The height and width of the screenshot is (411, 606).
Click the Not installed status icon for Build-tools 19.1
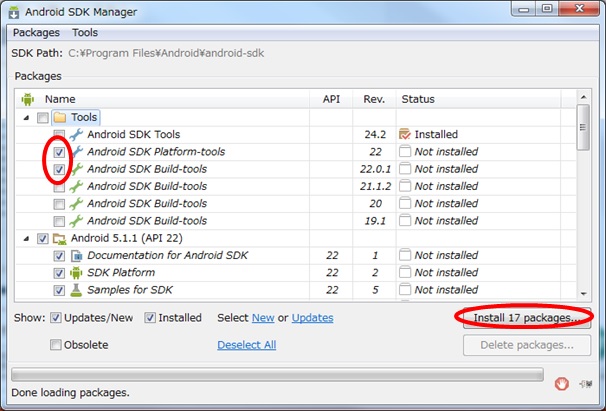[405, 221]
